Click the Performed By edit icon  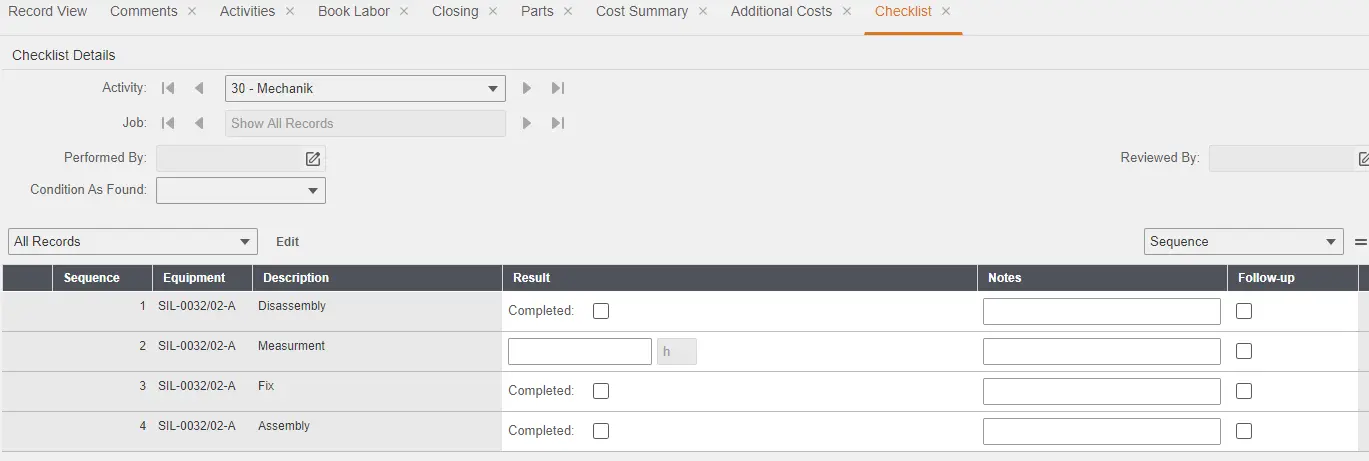(313, 158)
